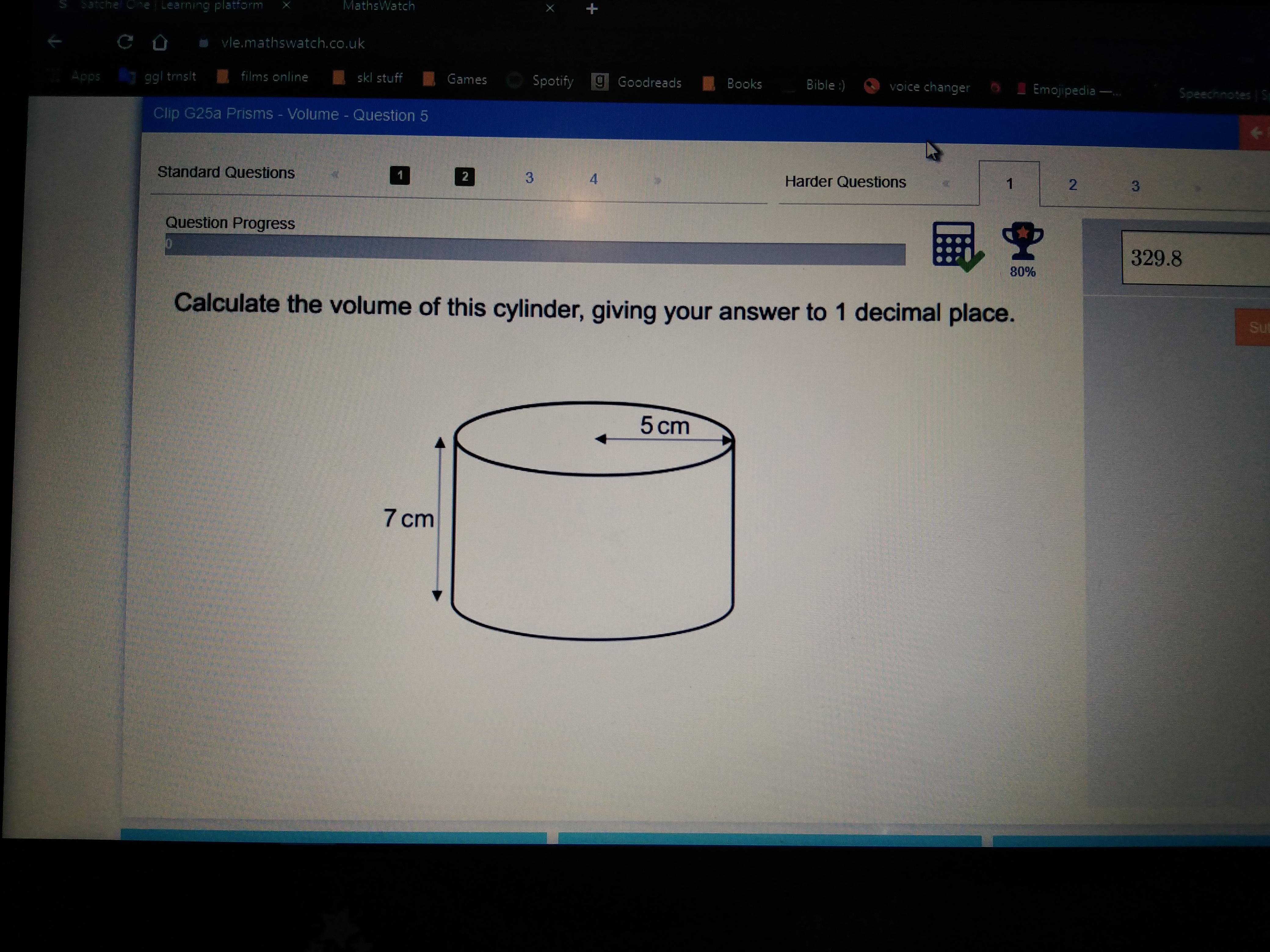Click the browser reload icon
This screenshot has height=952, width=1270.
point(125,42)
